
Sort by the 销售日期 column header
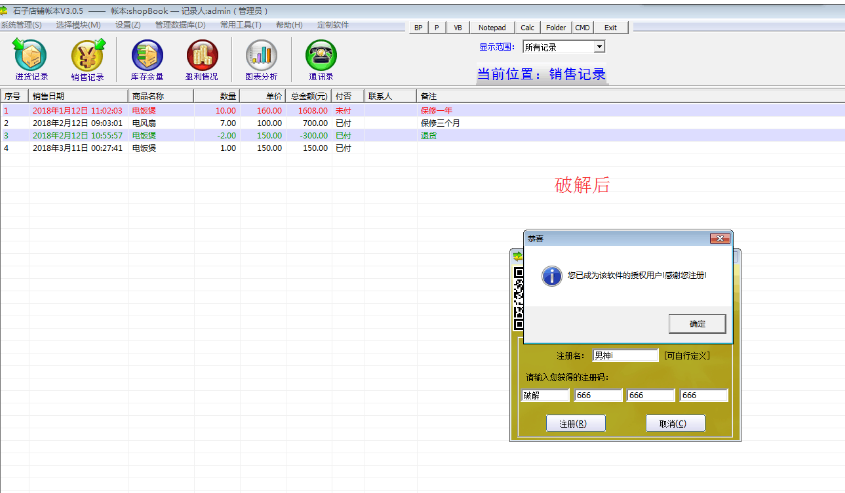[x=78, y=96]
